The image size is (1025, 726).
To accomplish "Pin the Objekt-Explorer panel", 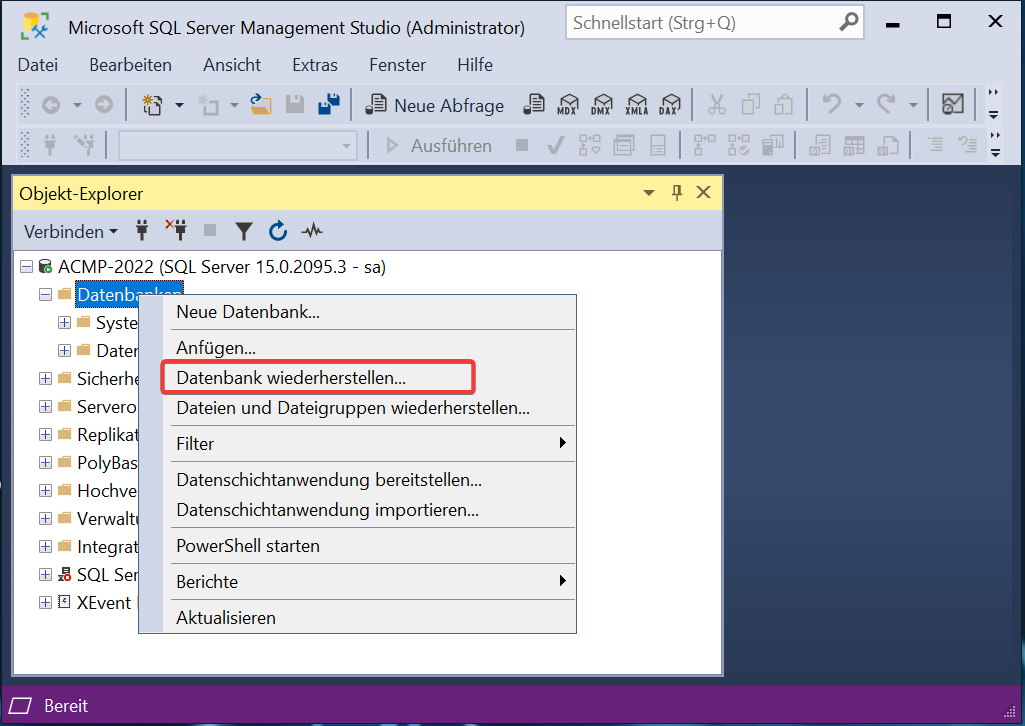I will pyautogui.click(x=677, y=193).
